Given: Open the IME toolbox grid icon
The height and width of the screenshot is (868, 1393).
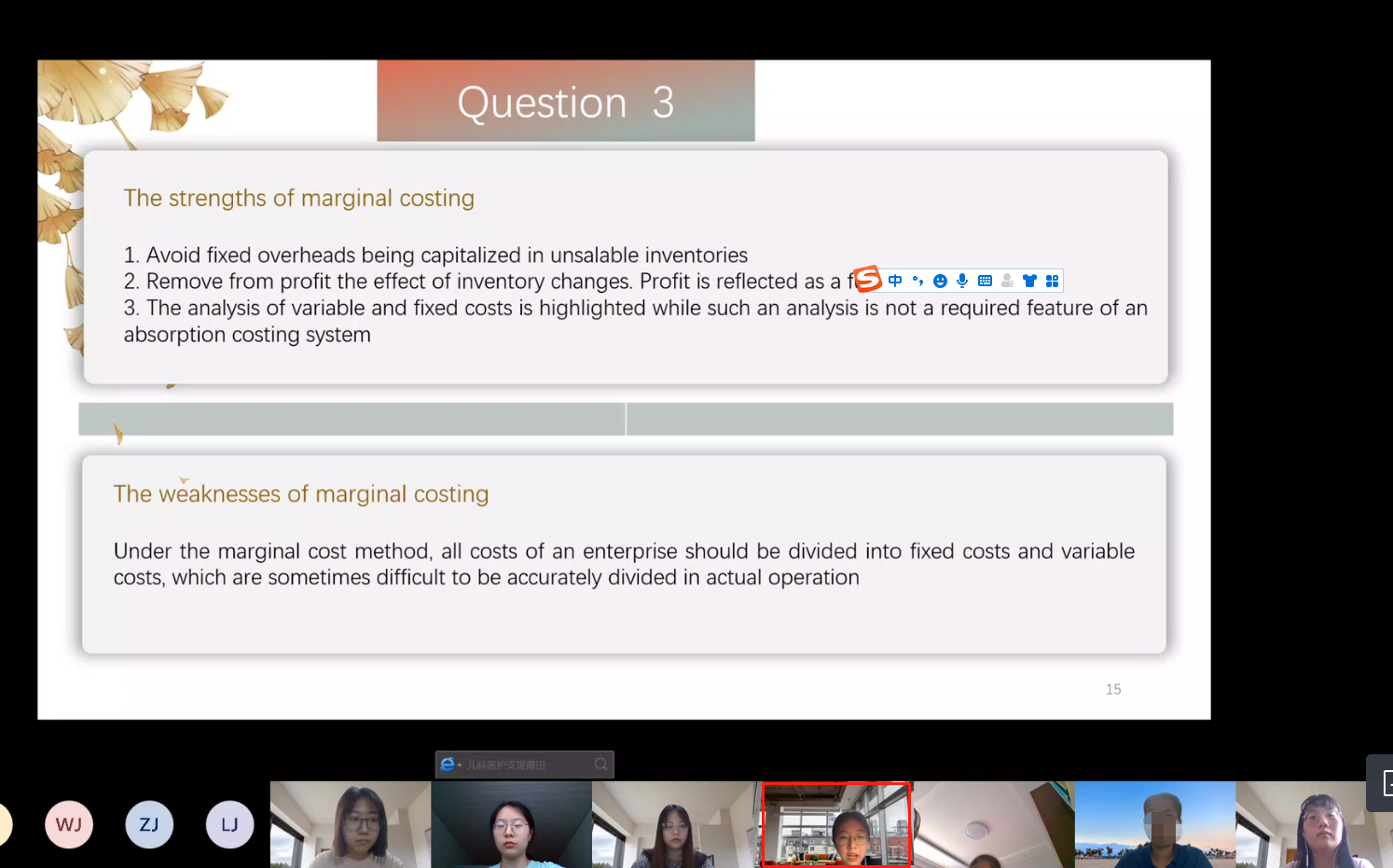Looking at the screenshot, I should 1052,281.
